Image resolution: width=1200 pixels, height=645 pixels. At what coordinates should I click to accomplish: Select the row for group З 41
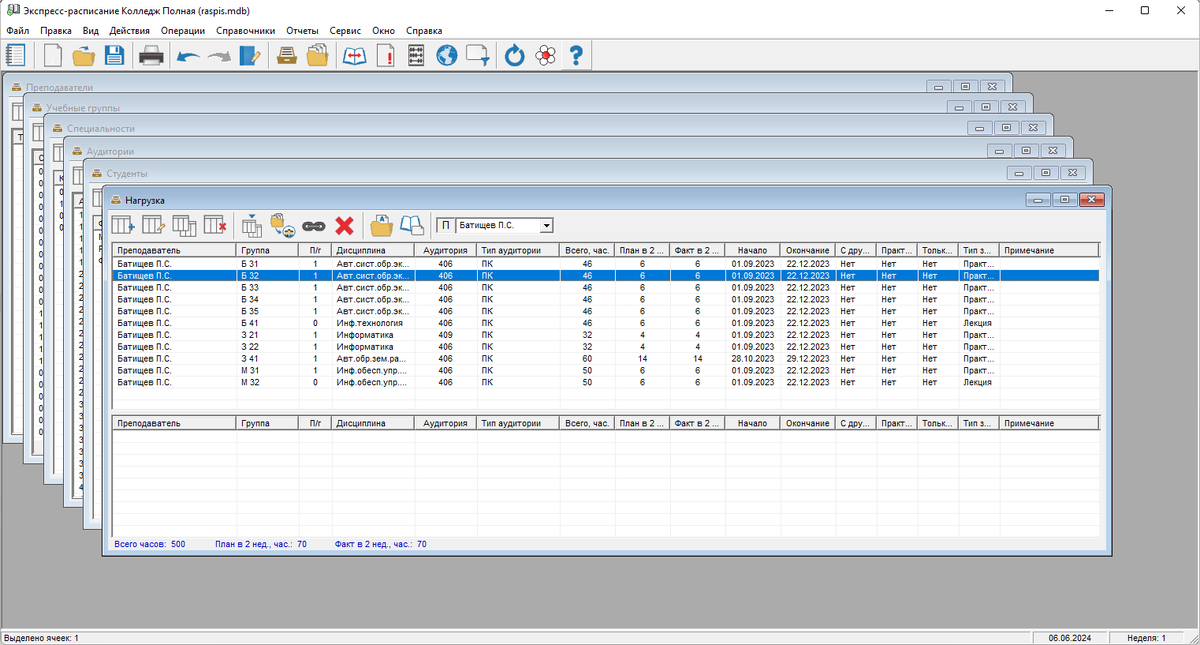point(606,358)
